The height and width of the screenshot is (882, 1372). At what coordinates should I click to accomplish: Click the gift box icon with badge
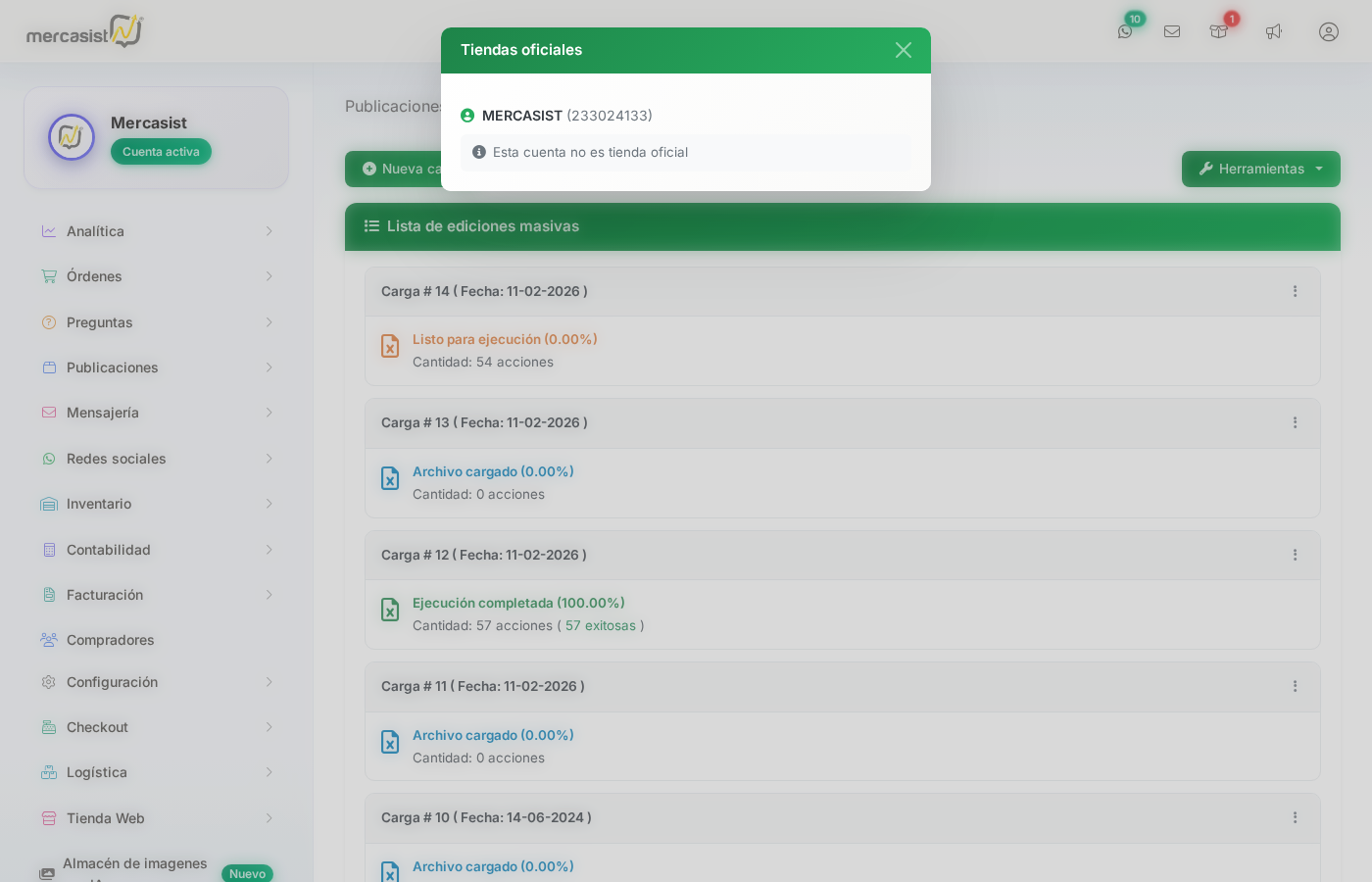click(1218, 31)
